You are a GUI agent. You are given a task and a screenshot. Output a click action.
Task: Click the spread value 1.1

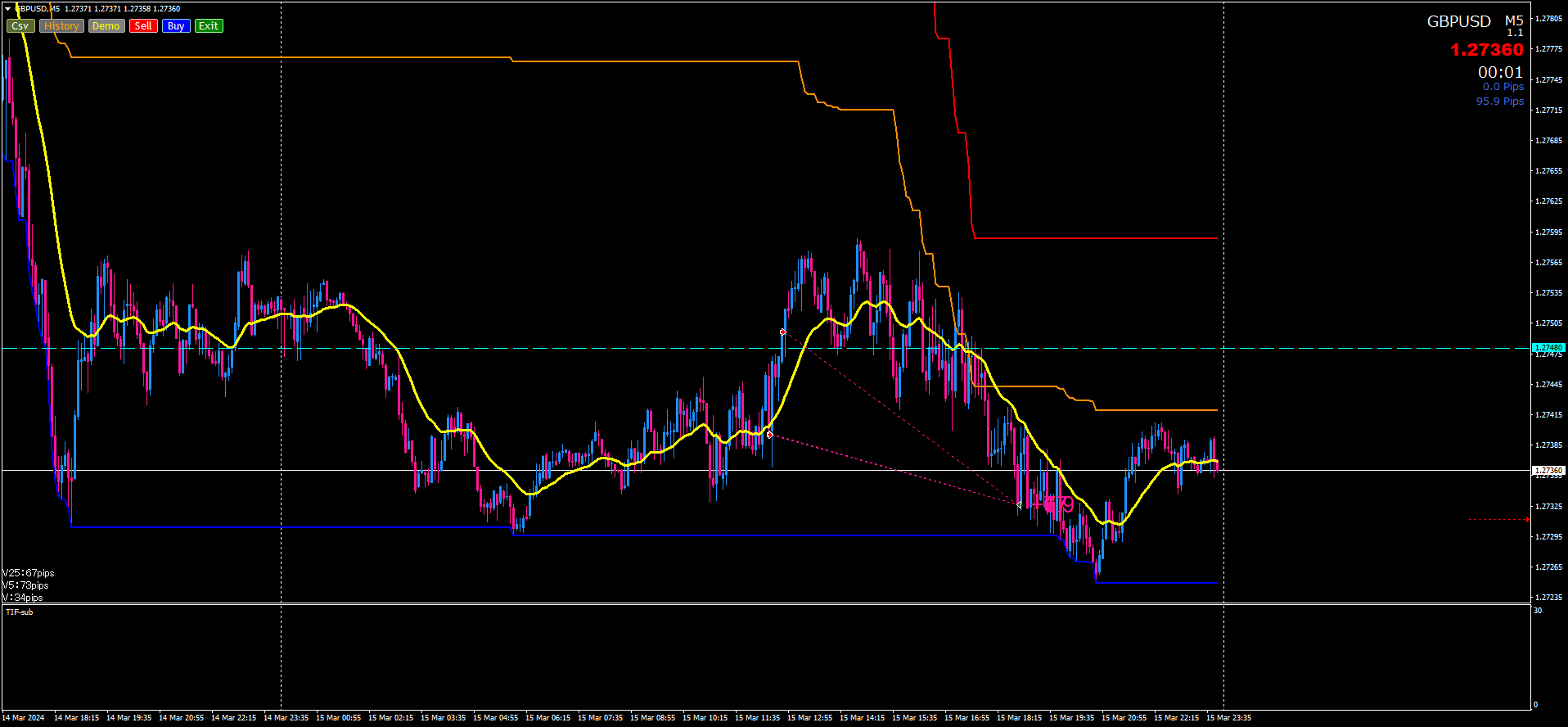click(x=1516, y=33)
